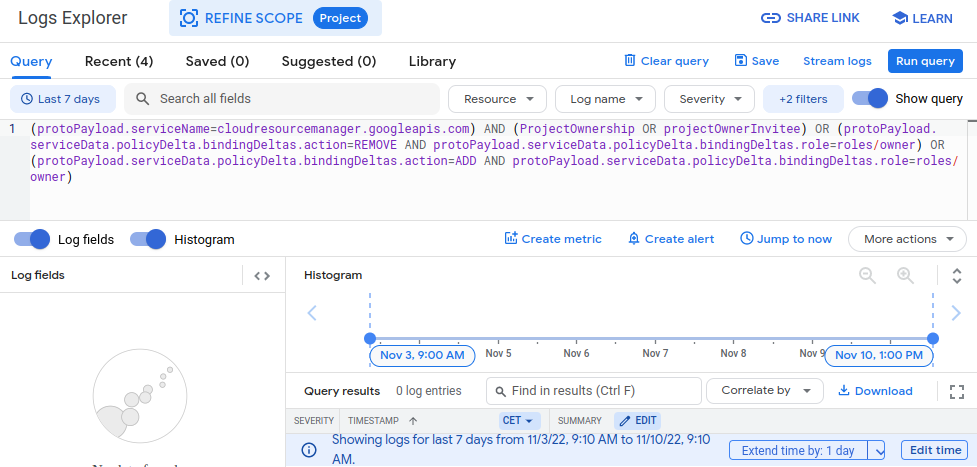Click Extend time by: 1 day
This screenshot has height=467, width=977.
click(x=798, y=450)
